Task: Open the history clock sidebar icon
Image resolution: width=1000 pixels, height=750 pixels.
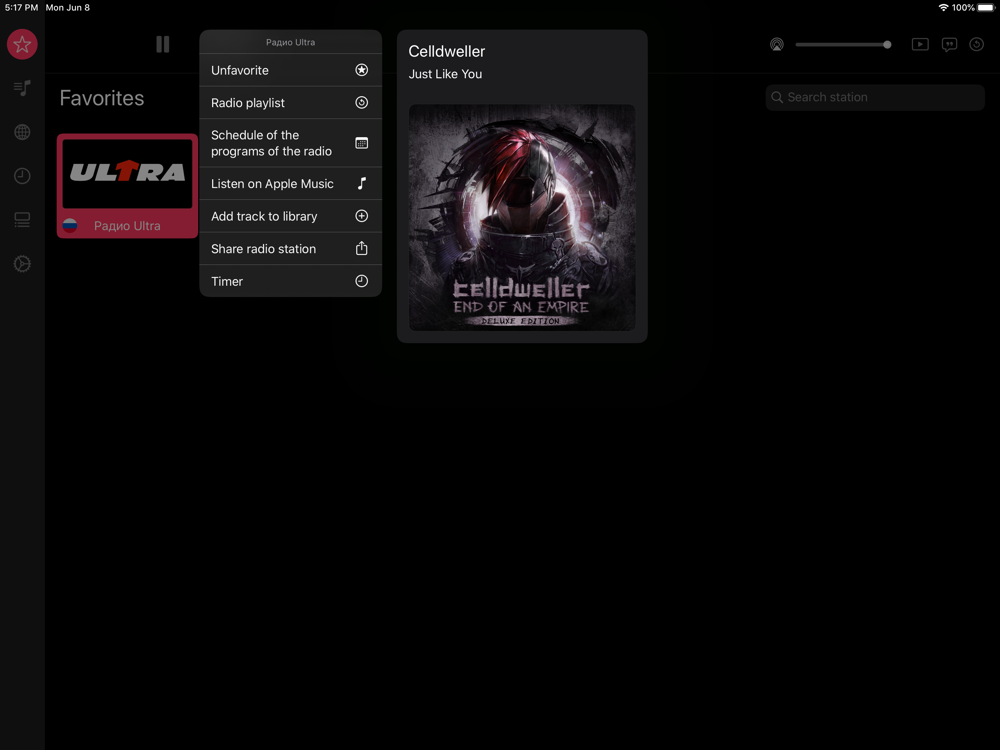Action: click(x=22, y=176)
